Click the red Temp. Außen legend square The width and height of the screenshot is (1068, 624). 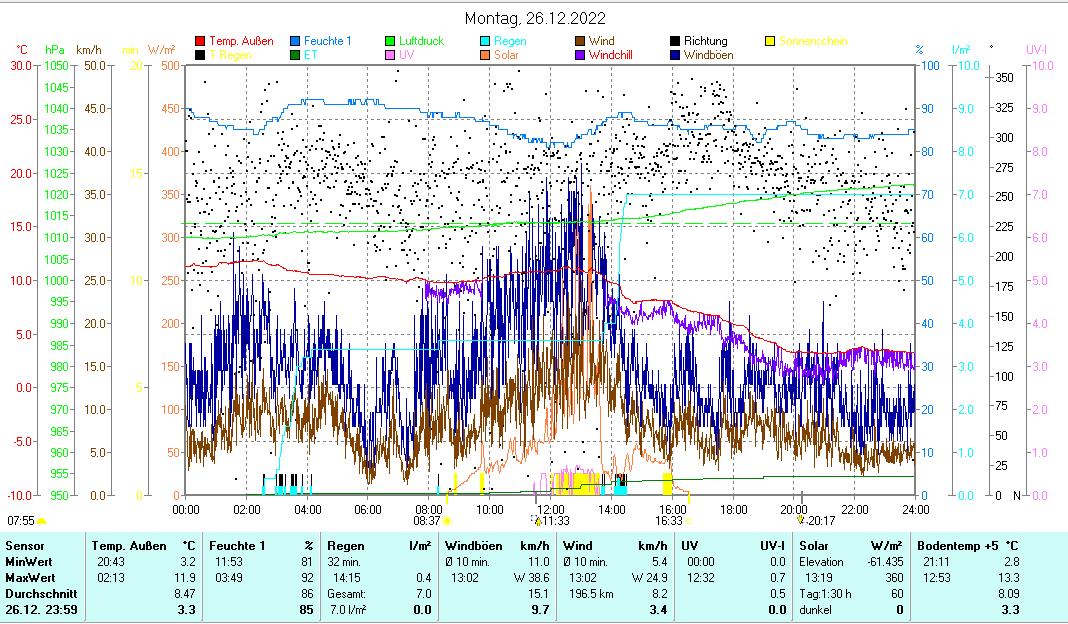(x=201, y=41)
